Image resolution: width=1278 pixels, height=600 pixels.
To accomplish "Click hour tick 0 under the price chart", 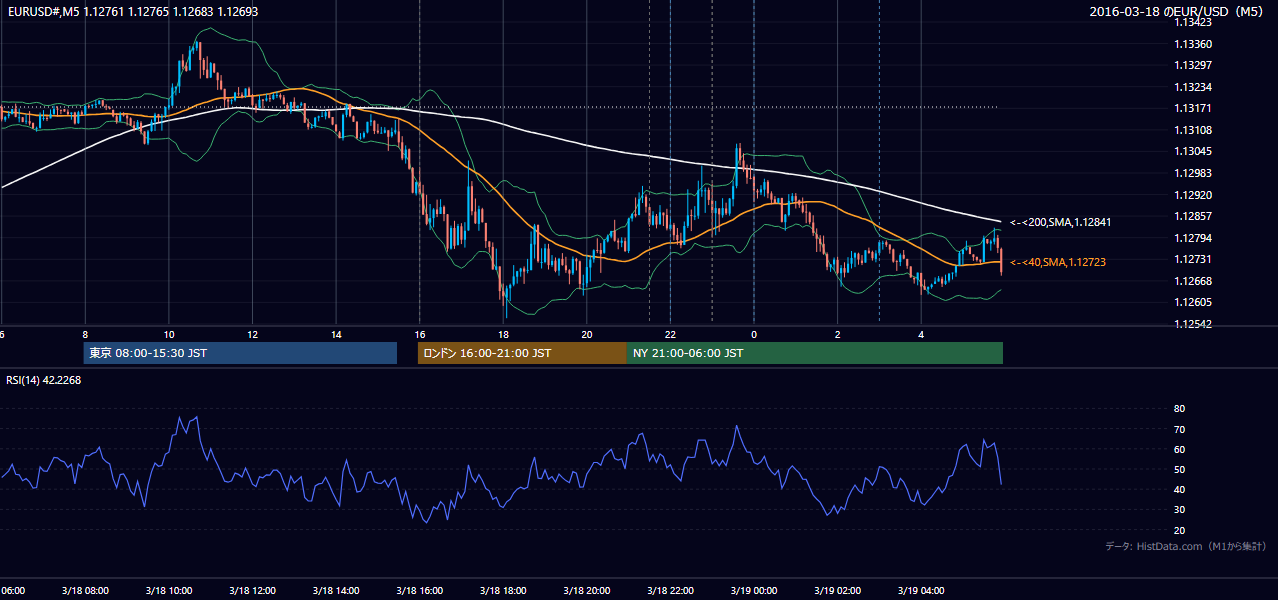I will 754,335.
